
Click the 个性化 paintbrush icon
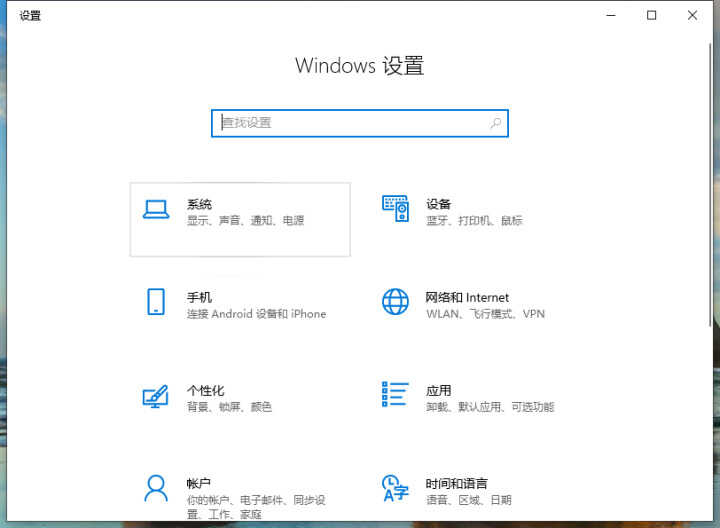pos(155,396)
